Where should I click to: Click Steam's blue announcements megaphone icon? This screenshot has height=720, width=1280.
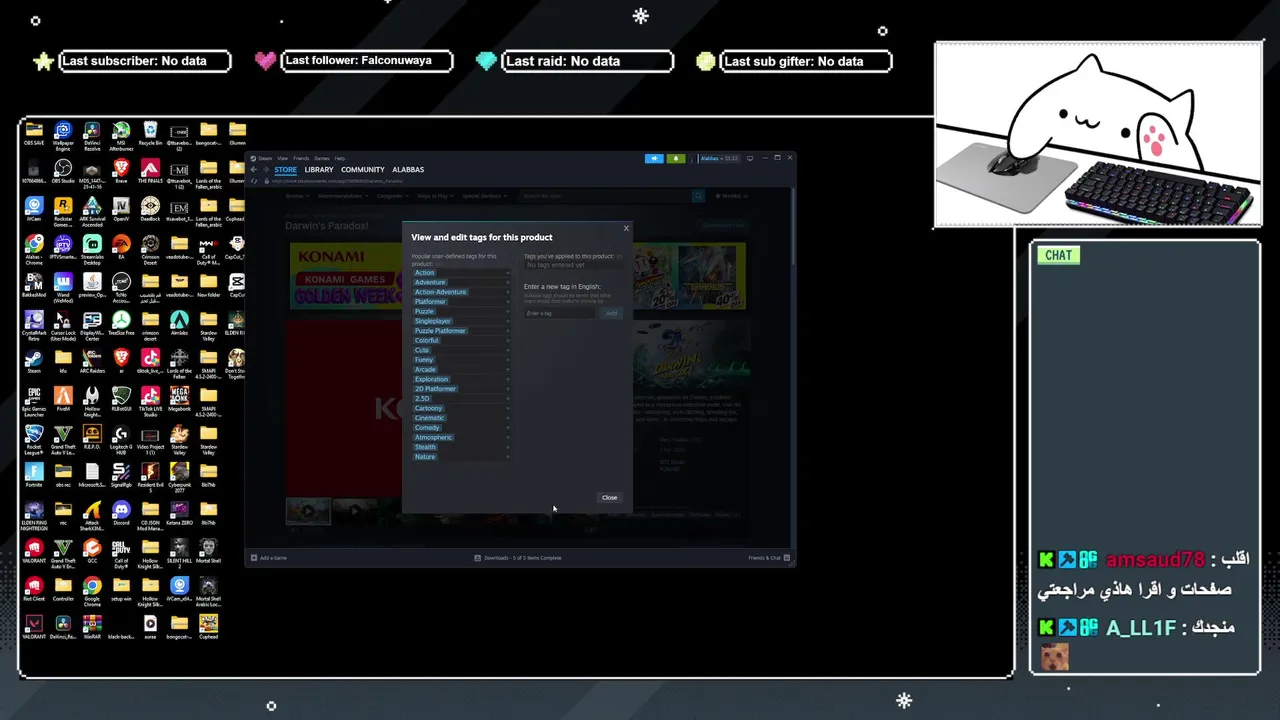tap(654, 158)
